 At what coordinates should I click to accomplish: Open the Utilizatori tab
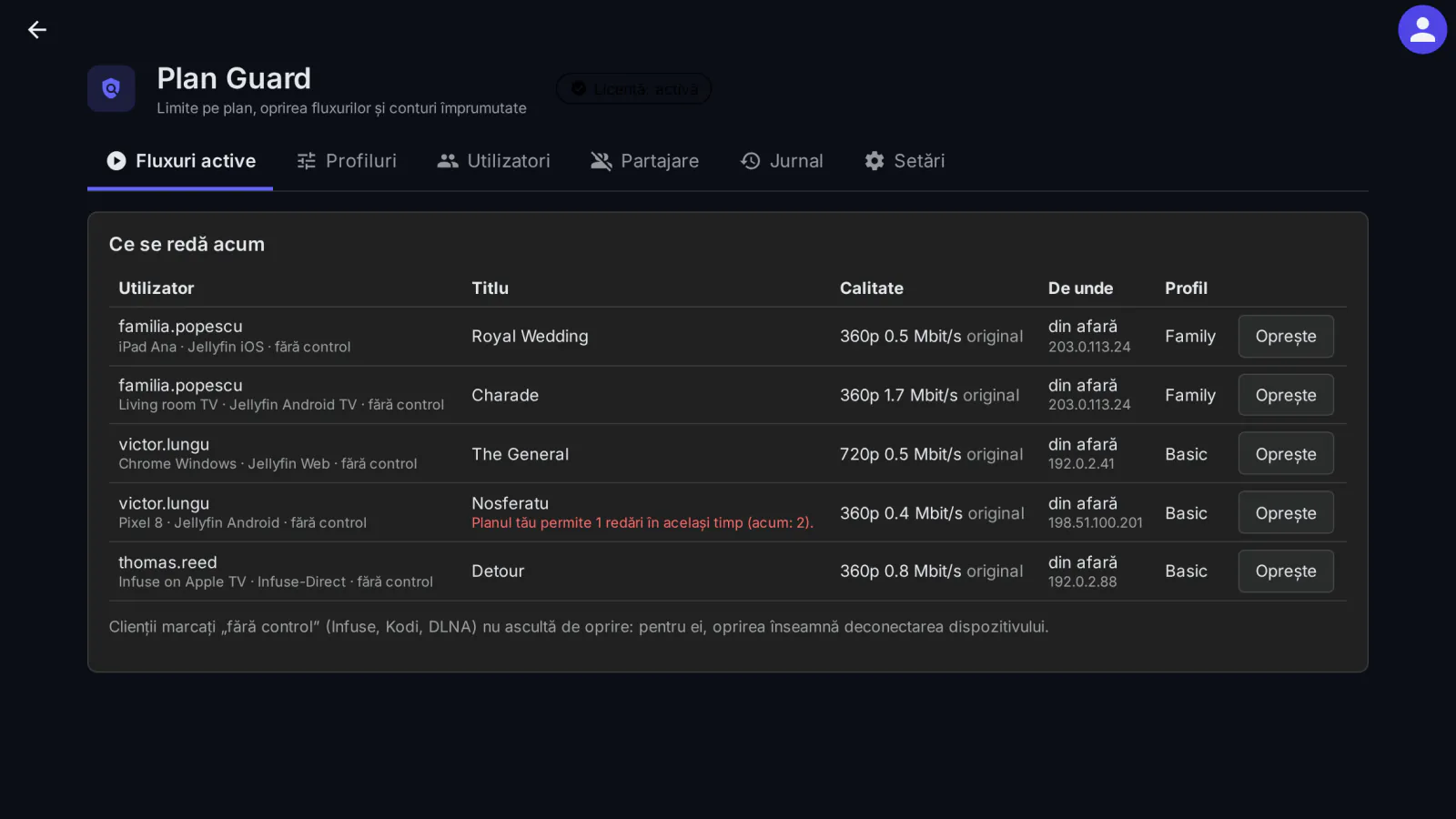[x=494, y=161]
